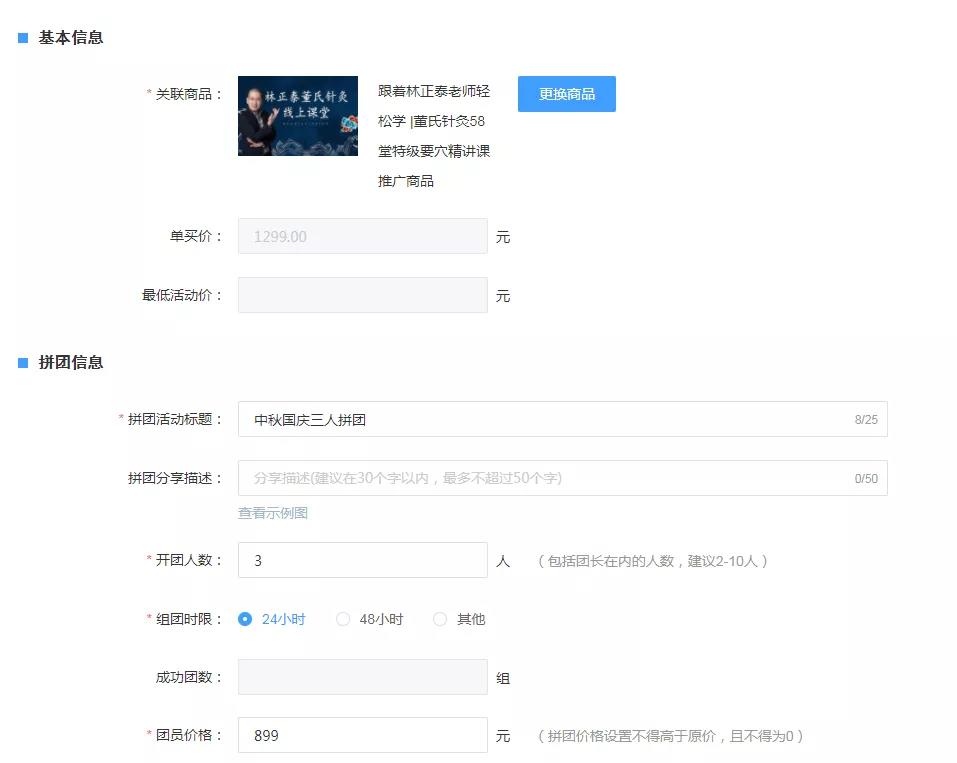957x763 pixels.
Task: Click the disabled 单买价 field showing 1299.00
Action: point(362,236)
